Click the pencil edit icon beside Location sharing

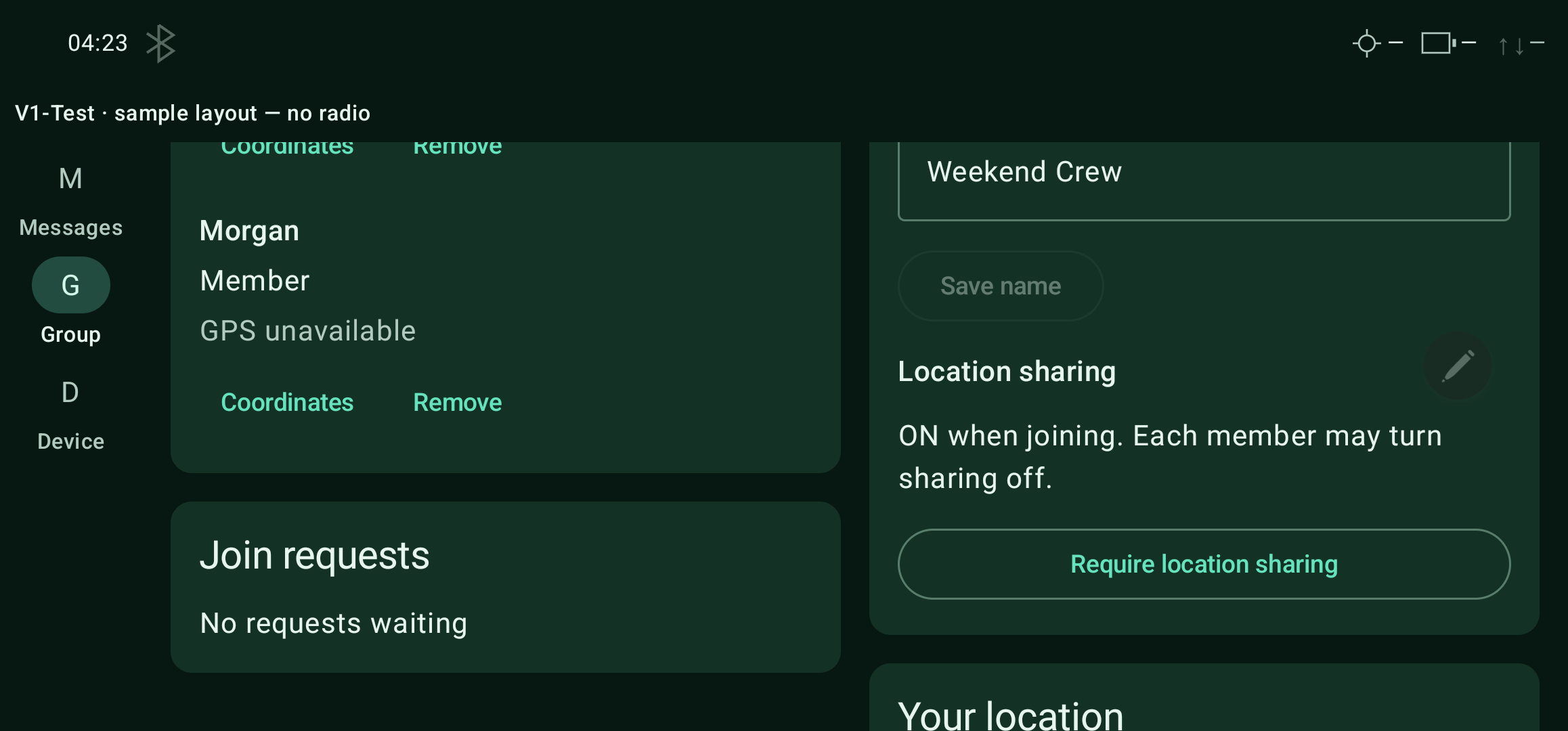click(1458, 366)
